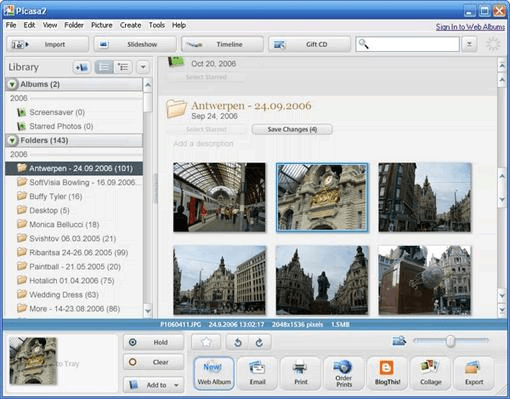The width and height of the screenshot is (510, 399).
Task: Click the thumbnail zoom icon beside slider
Action: coord(399,341)
